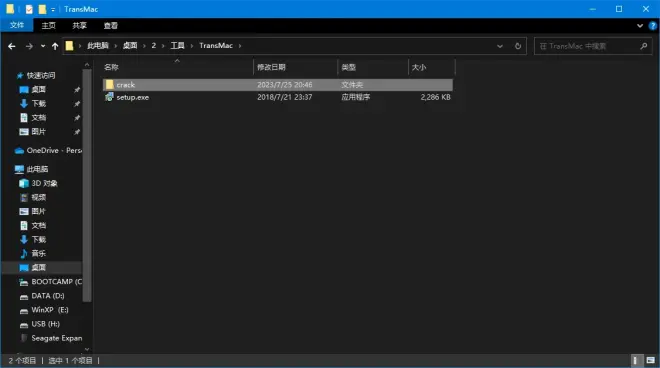The height and width of the screenshot is (368, 660).
Task: Switch to large icons view button
Action: [x=650, y=360]
